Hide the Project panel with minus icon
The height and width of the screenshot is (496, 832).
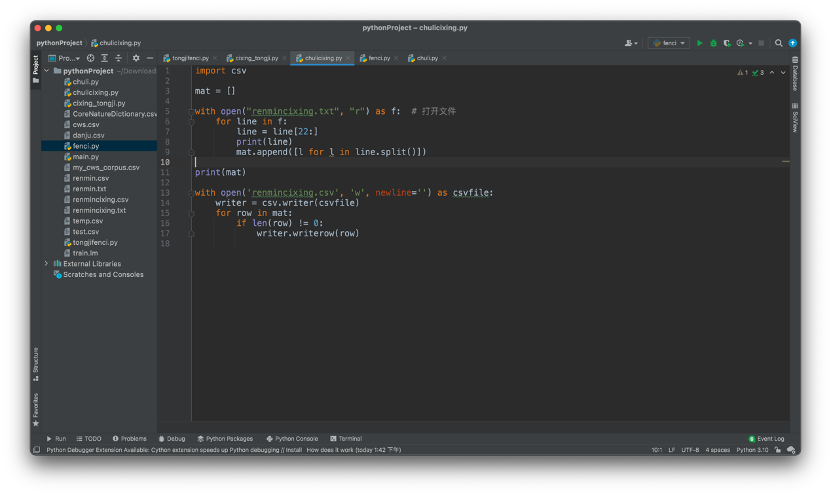(x=150, y=58)
